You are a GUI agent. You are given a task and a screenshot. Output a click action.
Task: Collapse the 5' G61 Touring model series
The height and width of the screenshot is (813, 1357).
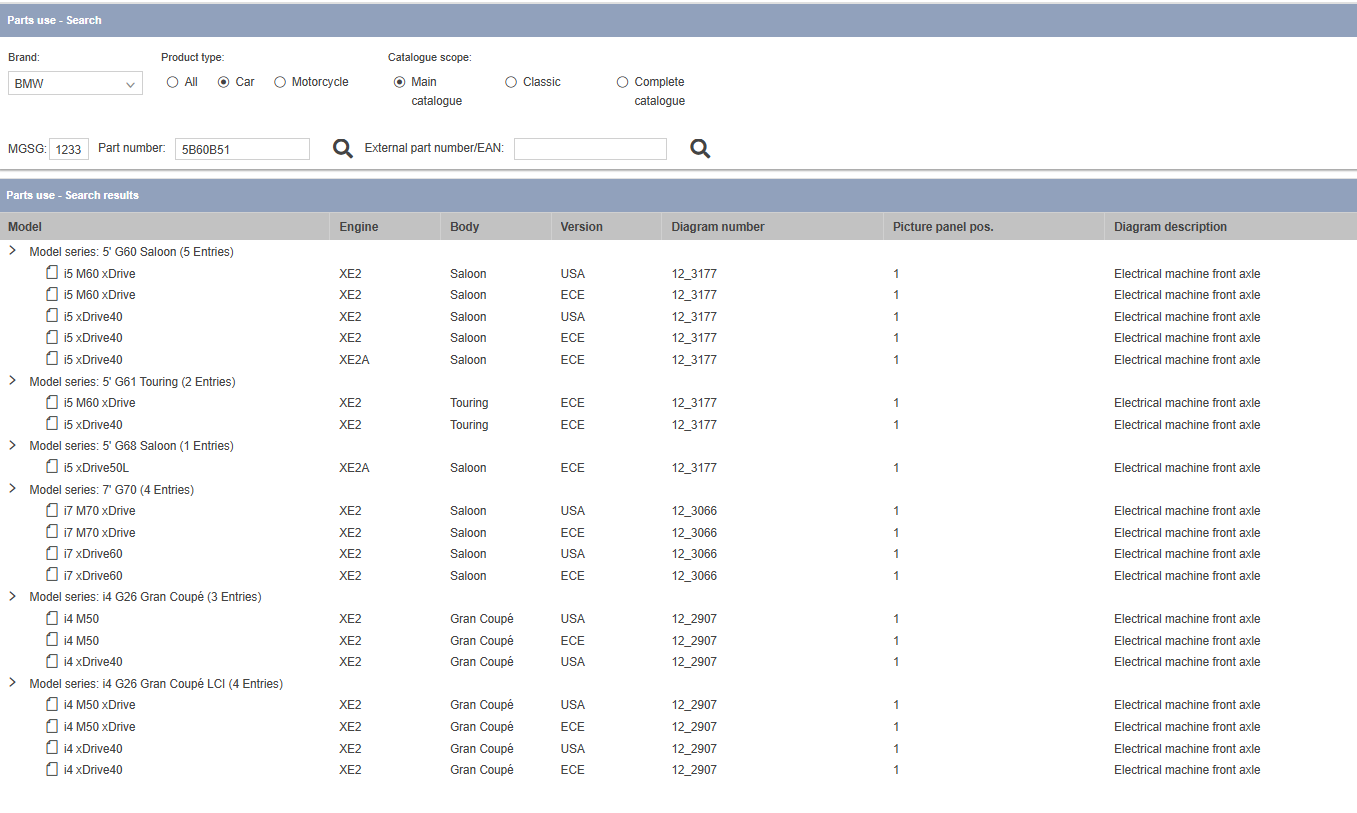[13, 381]
